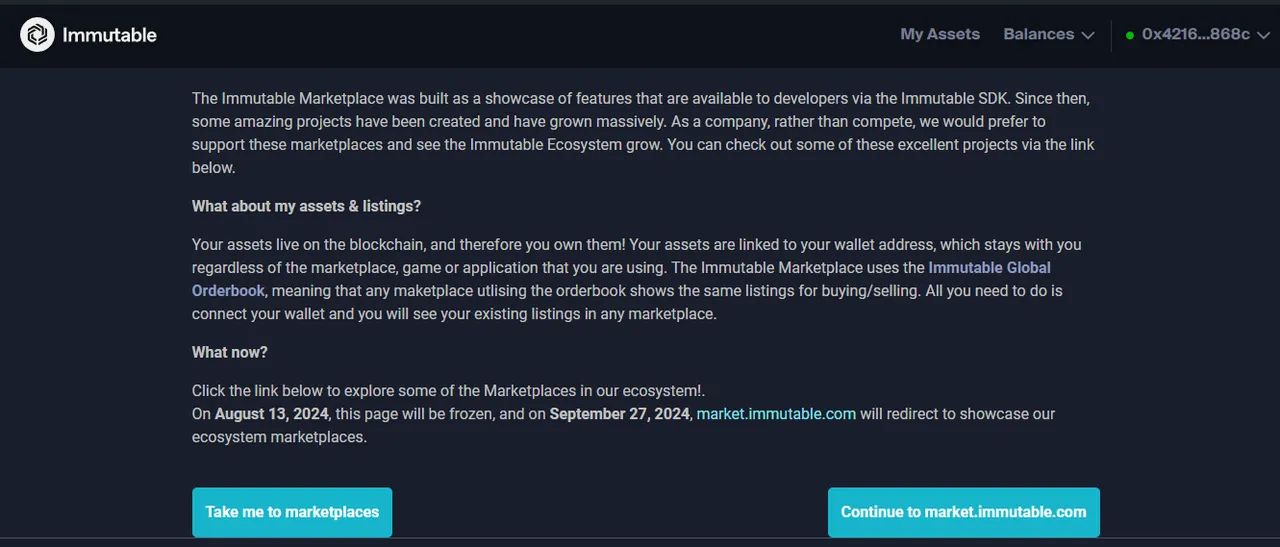1280x547 pixels.
Task: Open the Balances menu label
Action: tap(1039, 34)
